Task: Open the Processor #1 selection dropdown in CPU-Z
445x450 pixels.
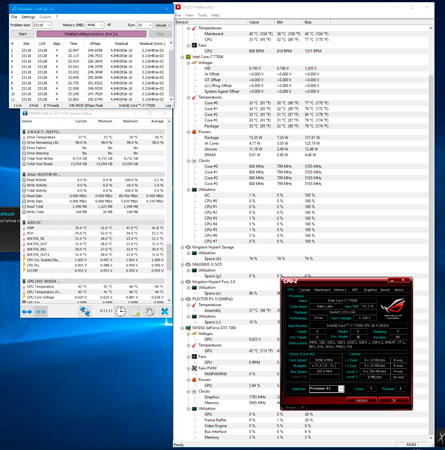Action: tap(341, 389)
